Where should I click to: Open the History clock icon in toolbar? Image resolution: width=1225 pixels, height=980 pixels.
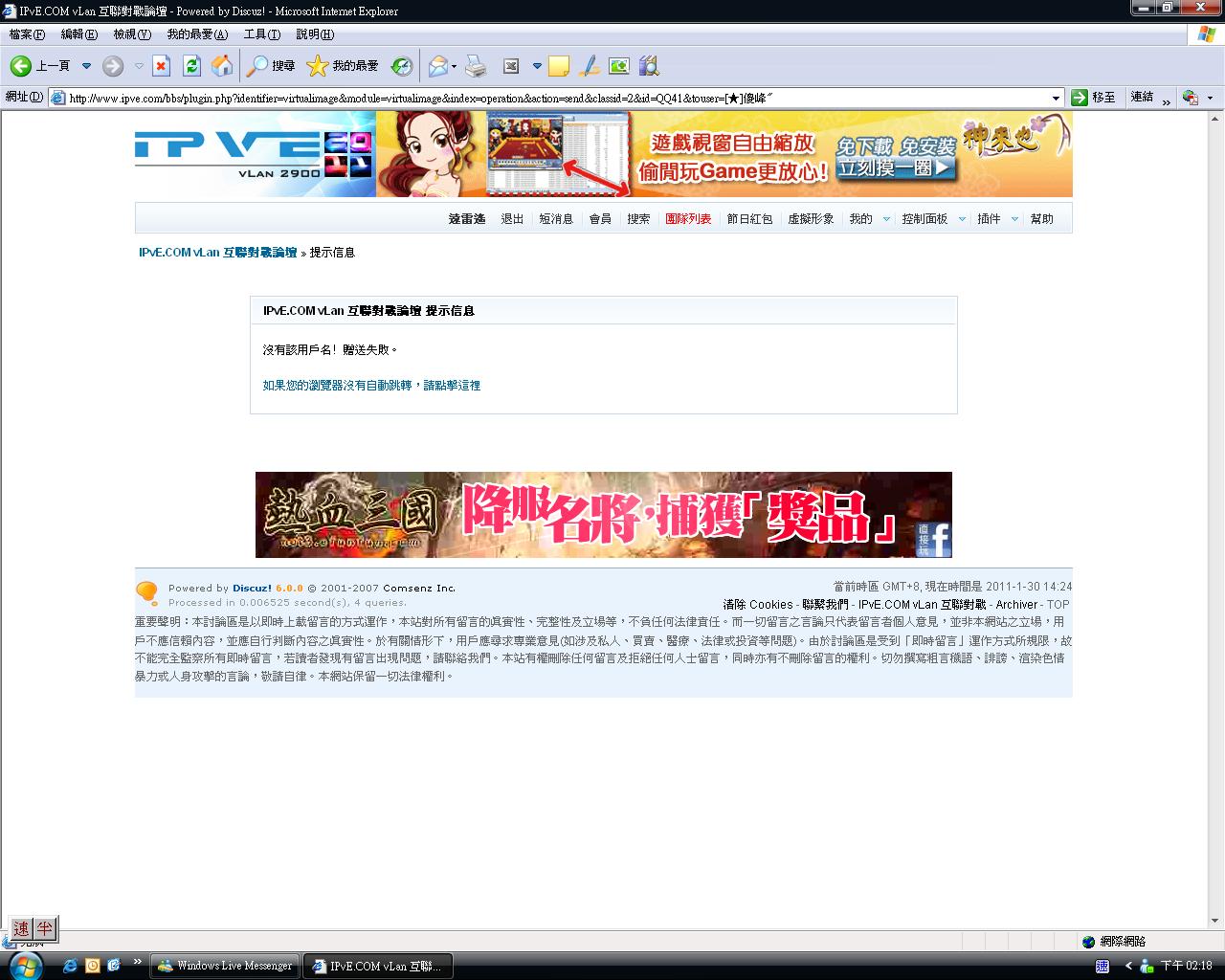[x=403, y=66]
